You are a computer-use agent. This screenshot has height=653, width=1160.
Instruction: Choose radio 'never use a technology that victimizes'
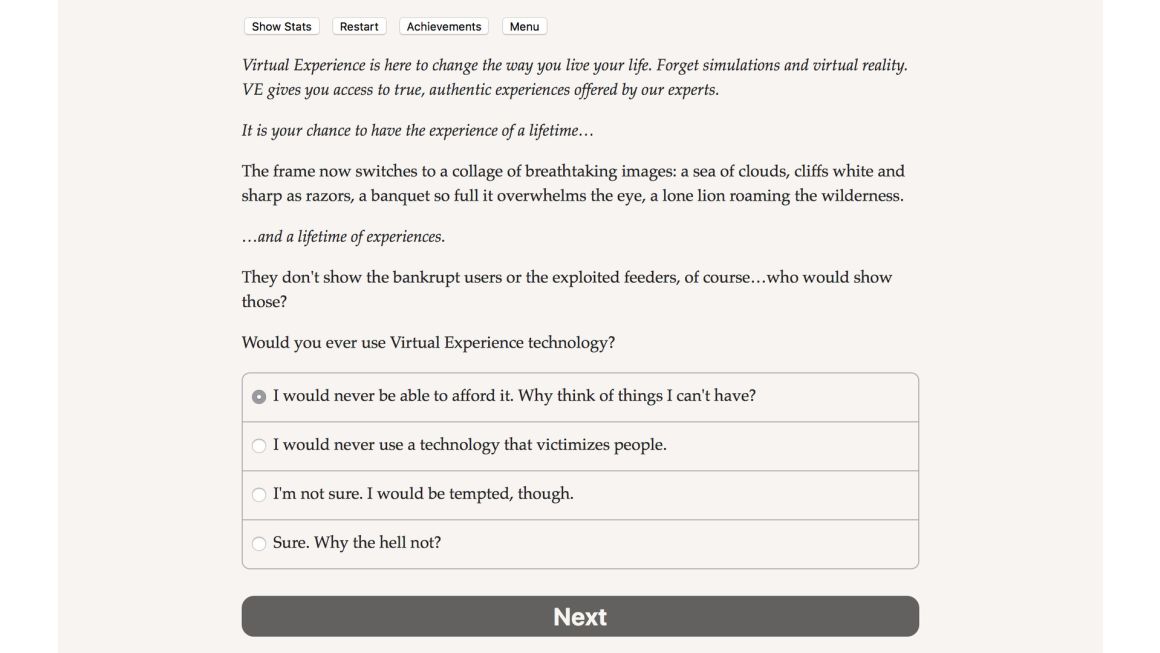click(x=259, y=446)
